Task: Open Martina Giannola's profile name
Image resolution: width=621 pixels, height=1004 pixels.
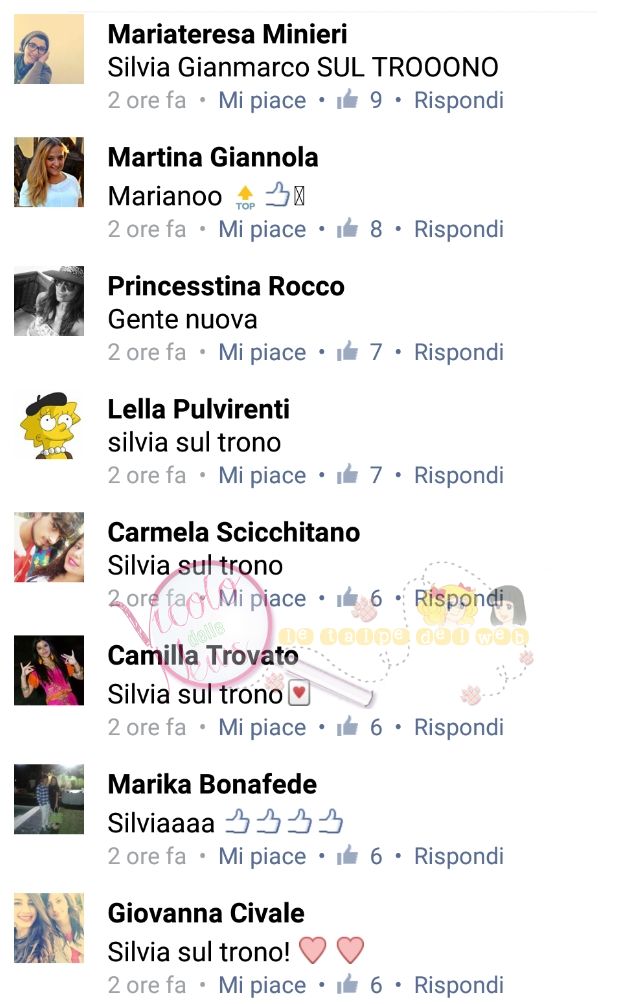Action: point(213,157)
